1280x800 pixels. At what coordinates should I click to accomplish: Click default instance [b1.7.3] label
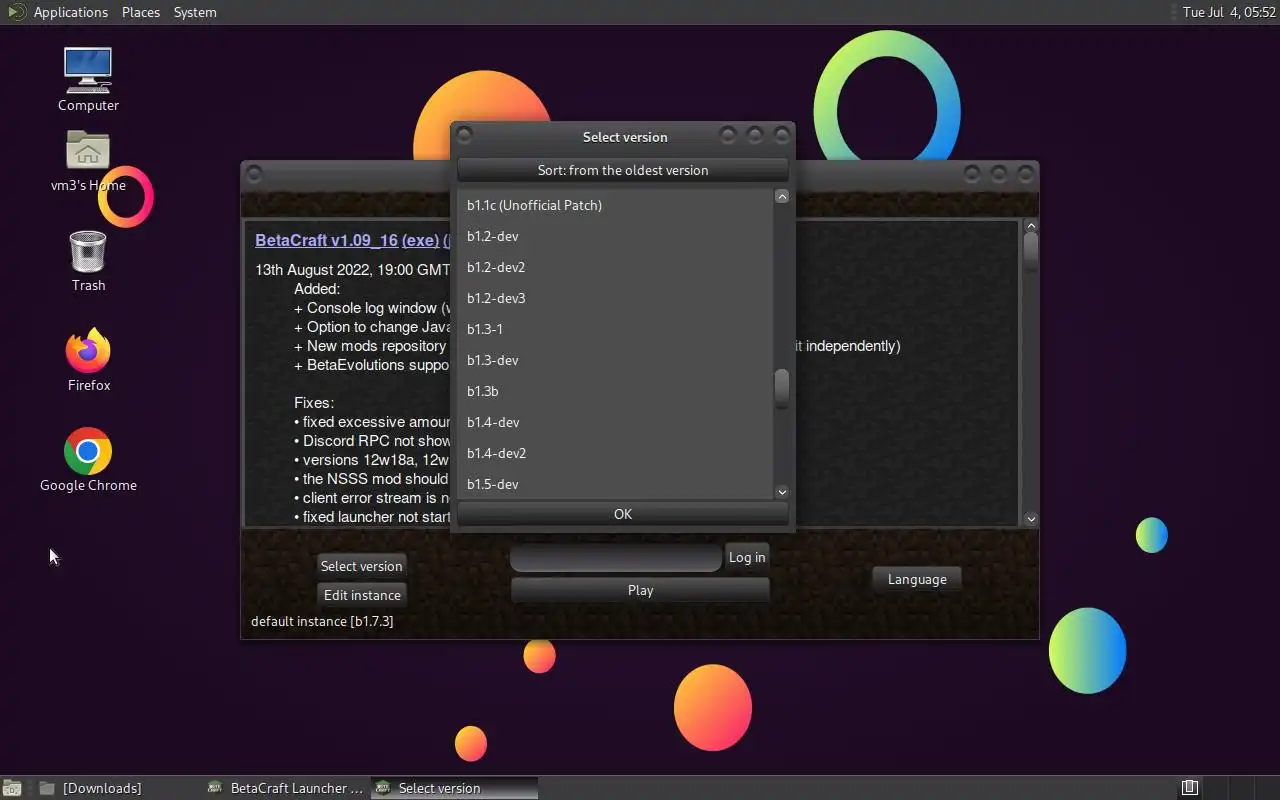(x=322, y=621)
